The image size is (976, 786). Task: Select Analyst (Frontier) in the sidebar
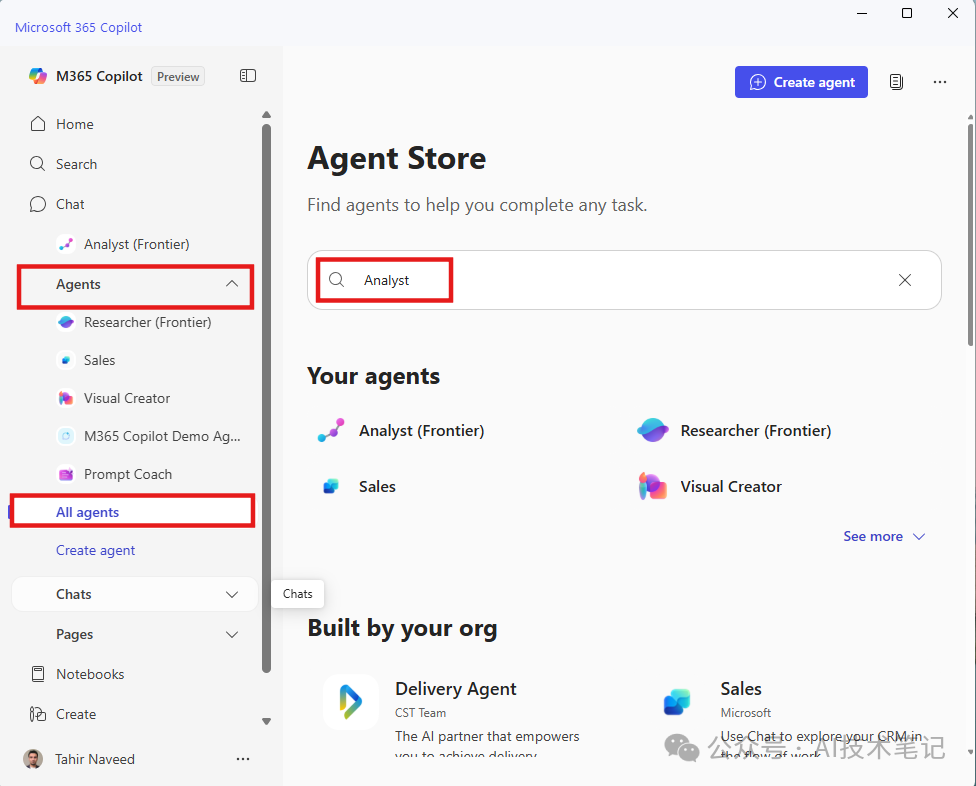coord(136,244)
